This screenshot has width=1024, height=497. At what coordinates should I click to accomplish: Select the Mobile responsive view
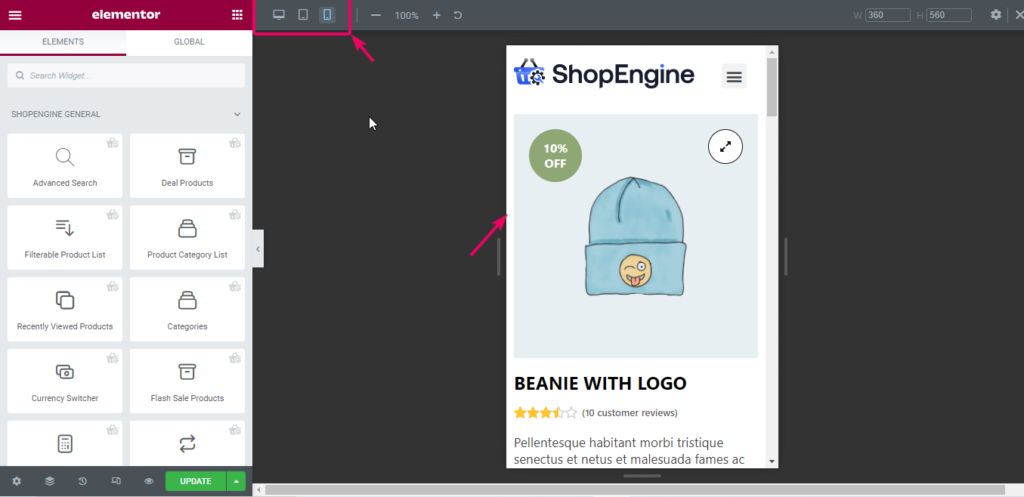point(327,15)
